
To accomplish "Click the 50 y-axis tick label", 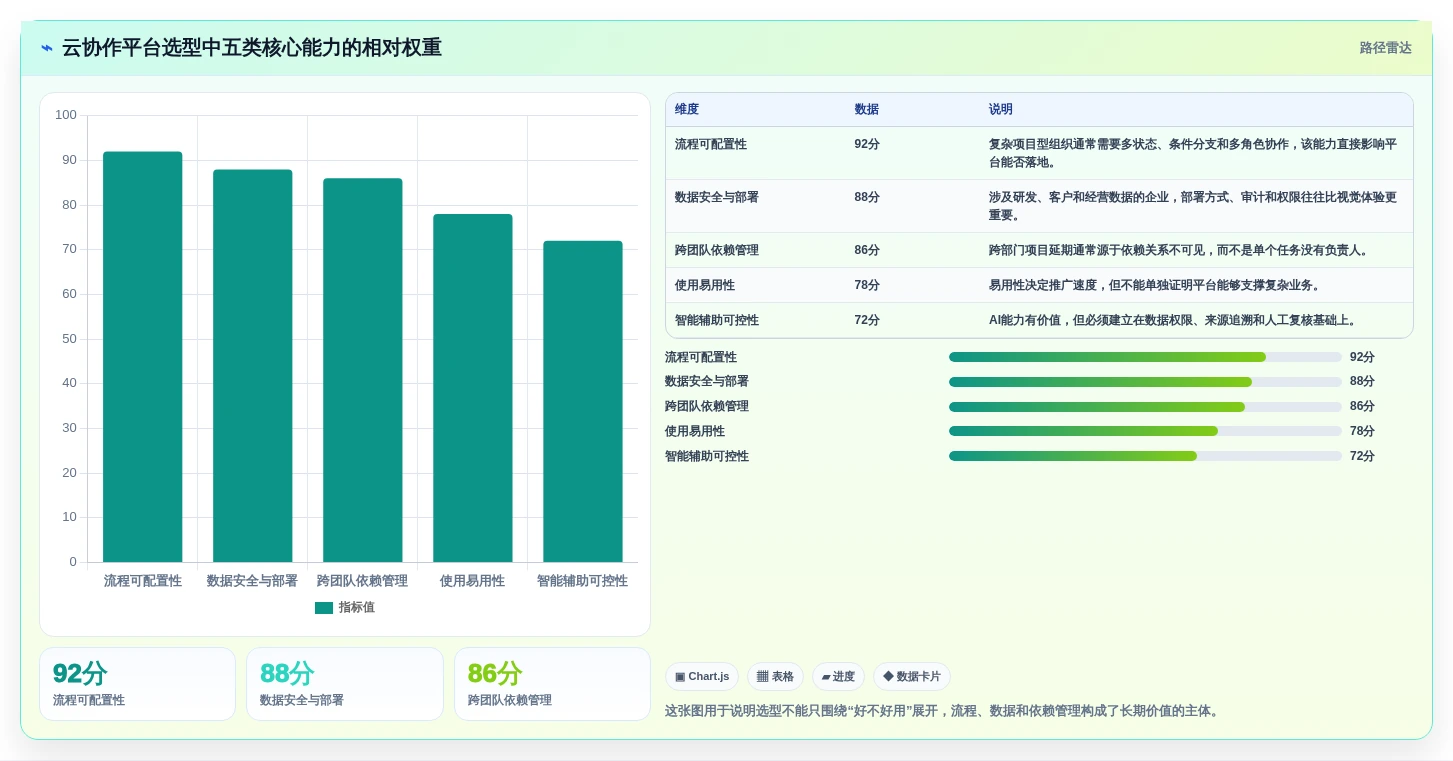I will pyautogui.click(x=69, y=339).
